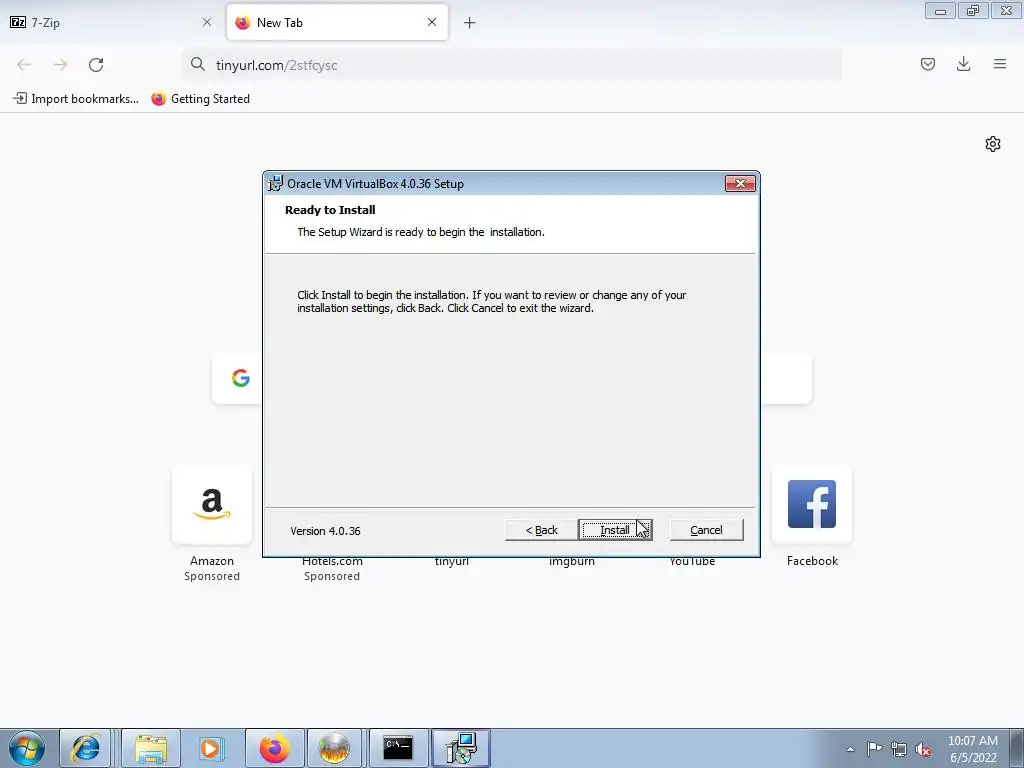Screen dimensions: 1024x768
Task: Show hidden system tray icons
Action: click(x=850, y=749)
